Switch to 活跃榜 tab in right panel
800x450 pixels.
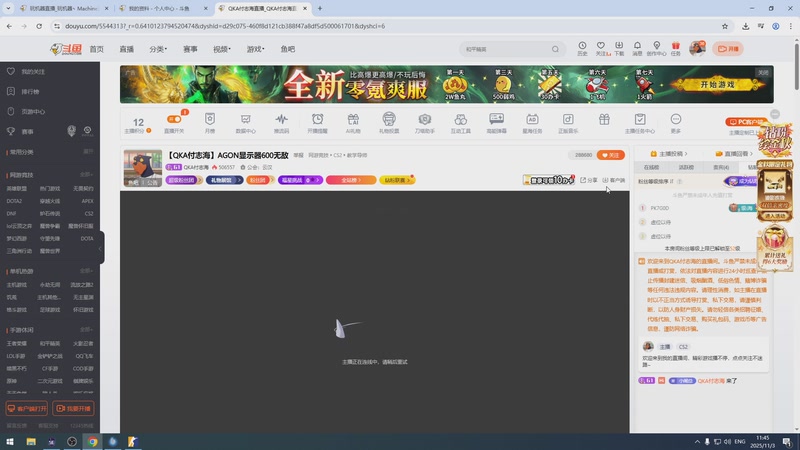coord(686,167)
